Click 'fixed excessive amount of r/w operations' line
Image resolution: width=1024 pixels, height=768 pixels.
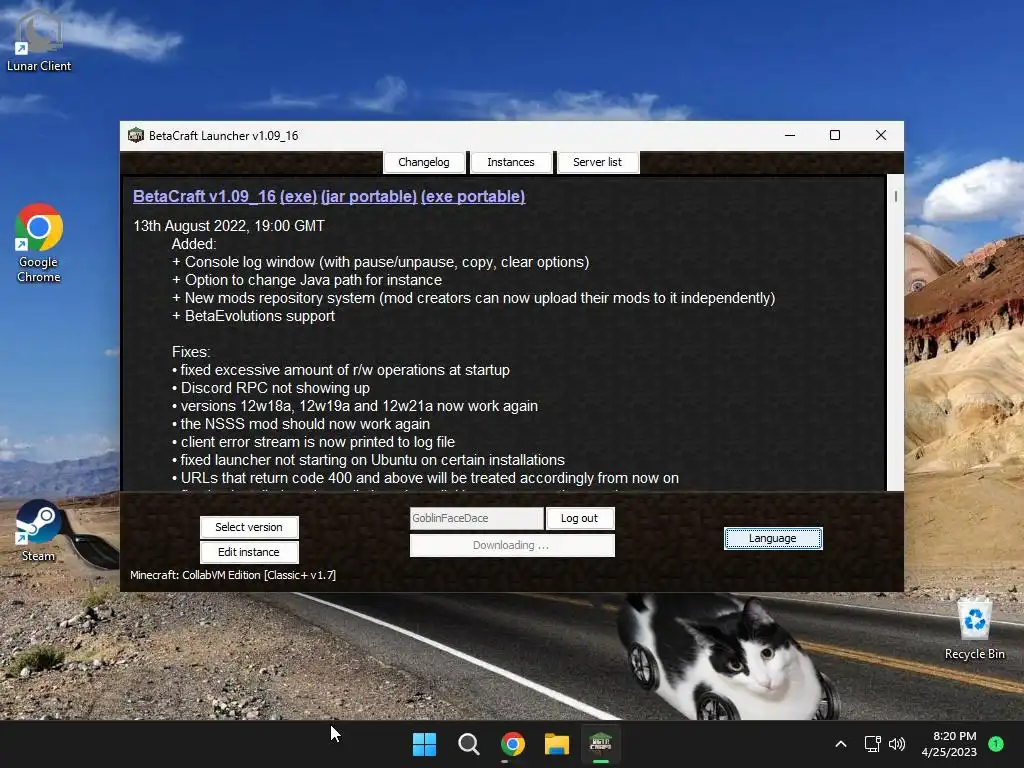pos(341,370)
